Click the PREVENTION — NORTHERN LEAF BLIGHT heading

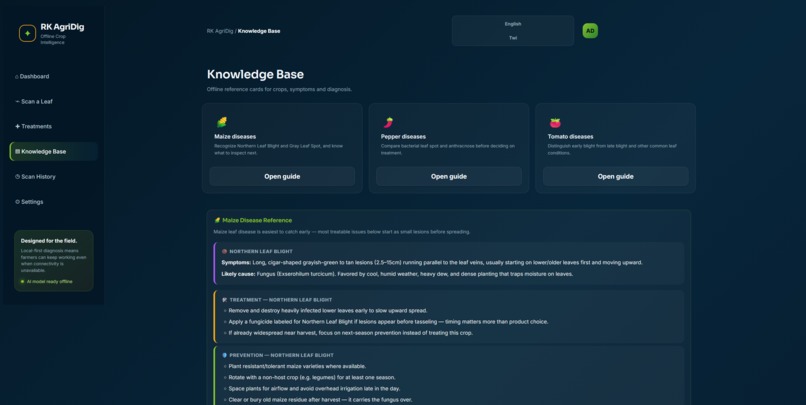pos(281,356)
